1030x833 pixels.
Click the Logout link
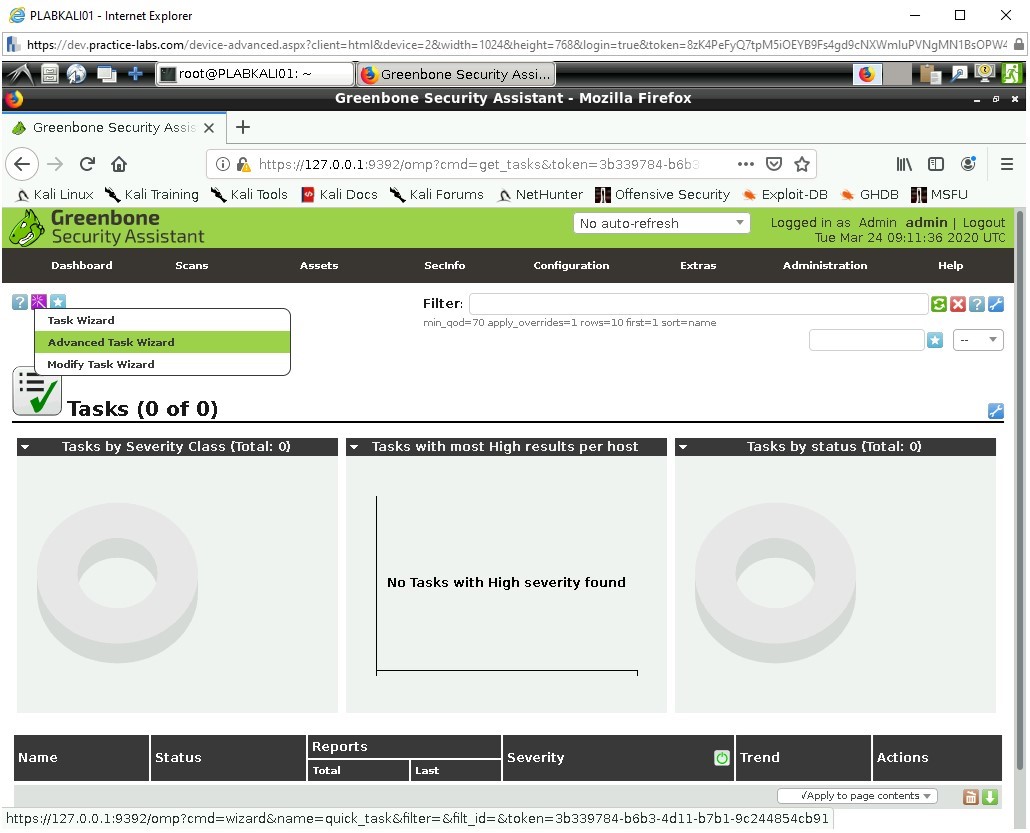(x=984, y=222)
